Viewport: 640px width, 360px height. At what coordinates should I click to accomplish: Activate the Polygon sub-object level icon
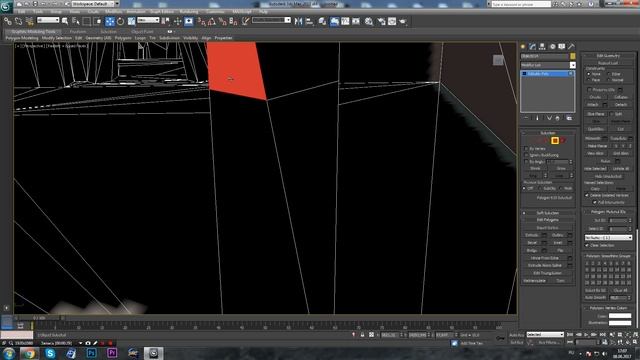pos(555,140)
